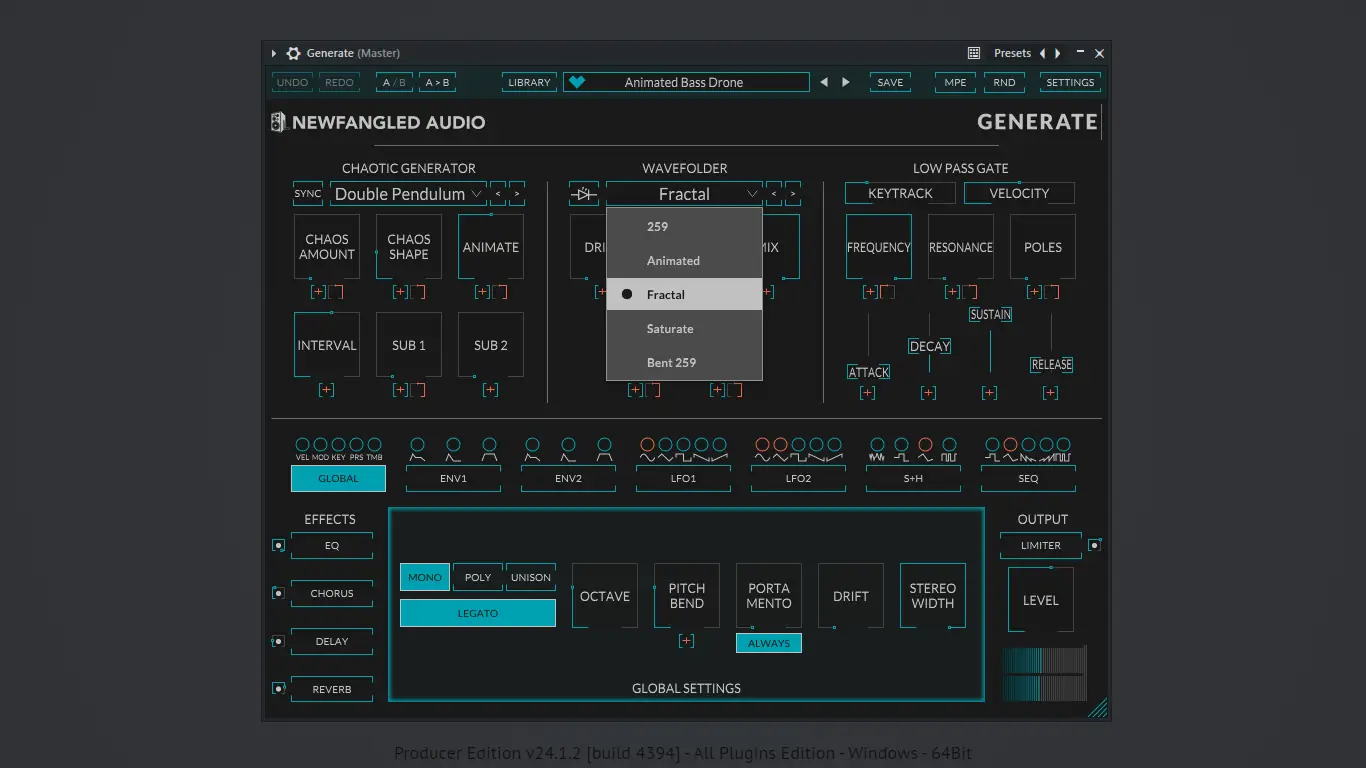Open the preset LIBRARY button
Screen dimensions: 1366x768
click(x=529, y=82)
